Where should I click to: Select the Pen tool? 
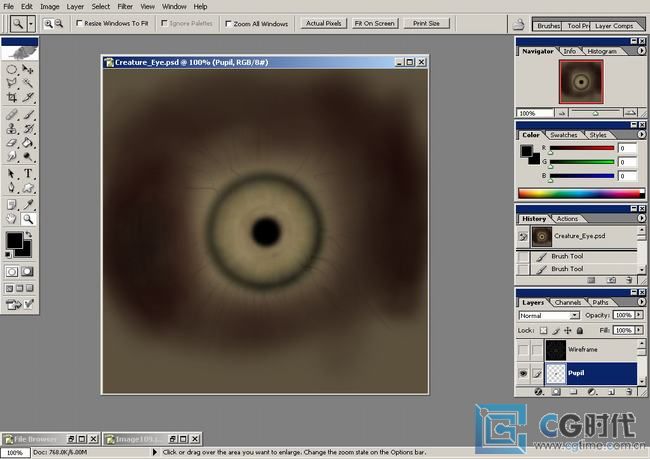12,188
